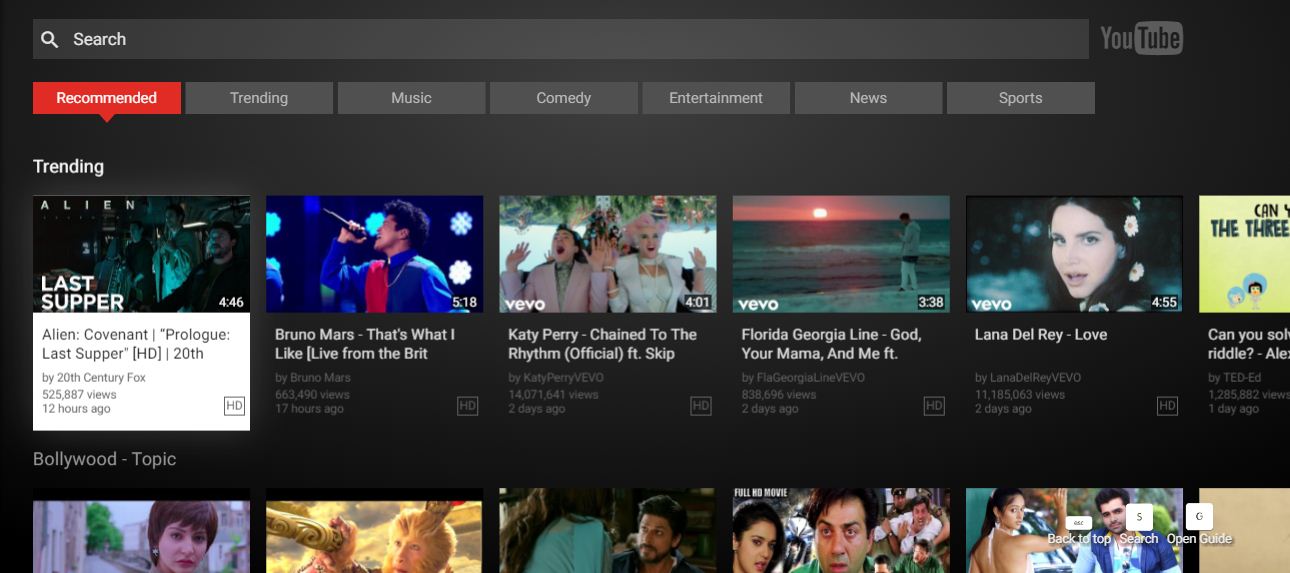The image size is (1290, 573).
Task: Open the Comedy tab
Action: 564,98
